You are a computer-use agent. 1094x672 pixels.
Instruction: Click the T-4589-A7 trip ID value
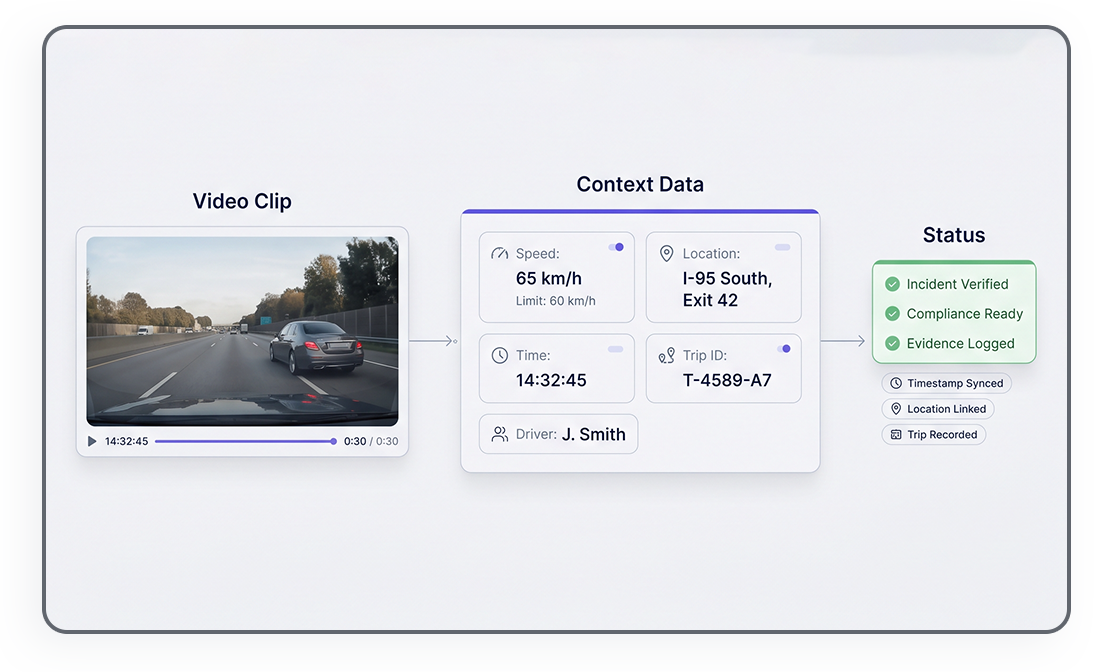pyautogui.click(x=727, y=380)
